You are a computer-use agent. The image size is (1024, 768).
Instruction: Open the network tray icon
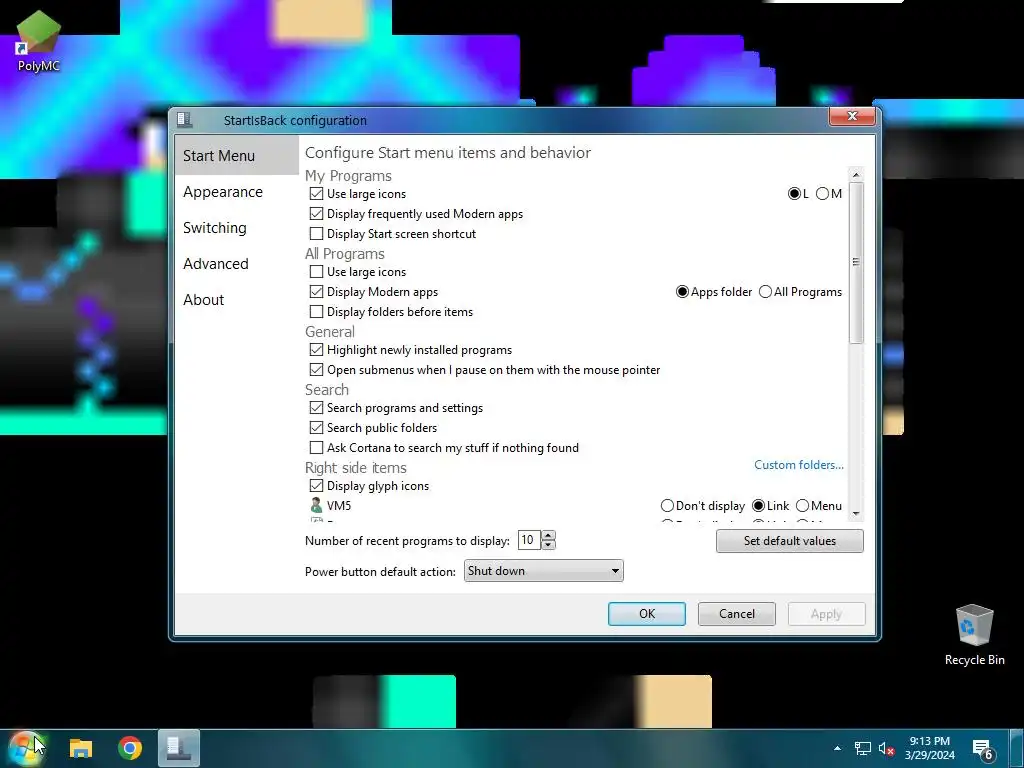pyautogui.click(x=863, y=748)
